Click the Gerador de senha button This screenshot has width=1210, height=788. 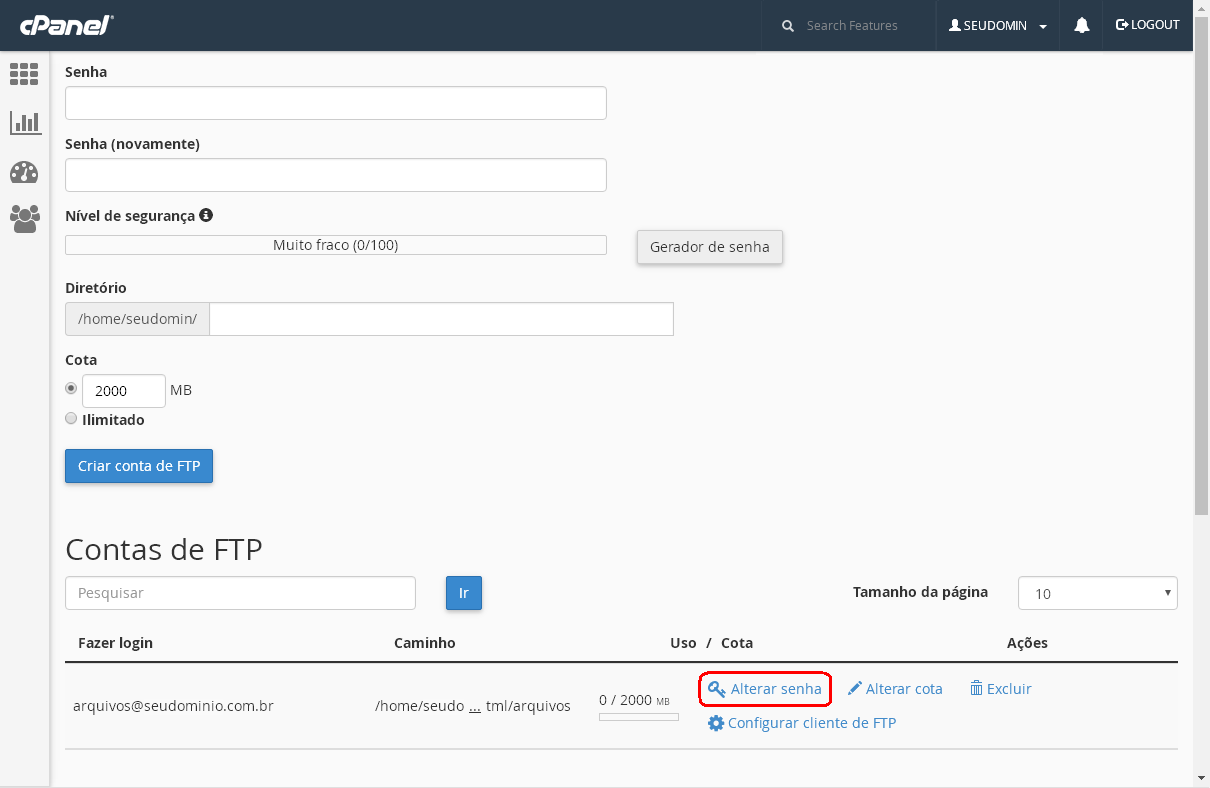(709, 247)
